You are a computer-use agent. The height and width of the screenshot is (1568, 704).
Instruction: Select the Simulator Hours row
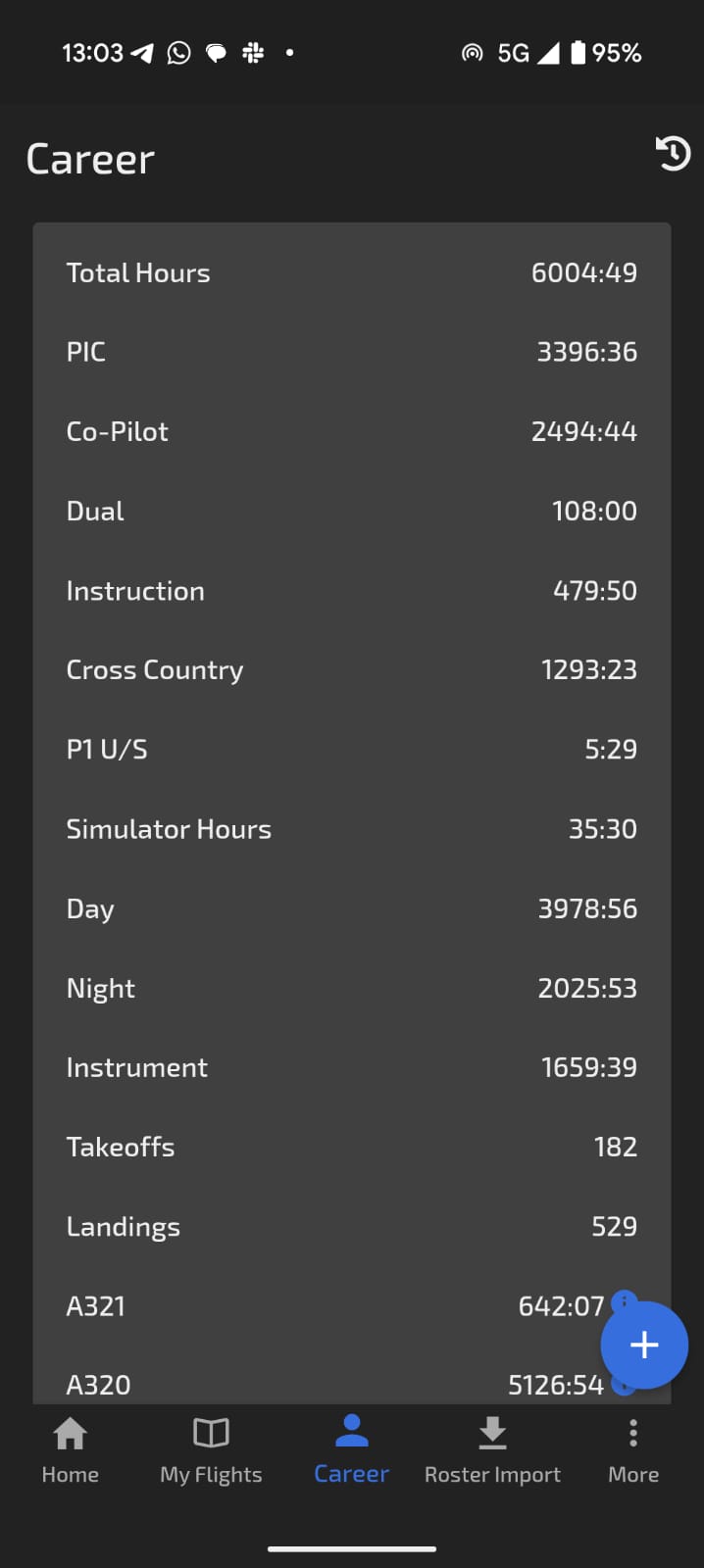click(351, 829)
